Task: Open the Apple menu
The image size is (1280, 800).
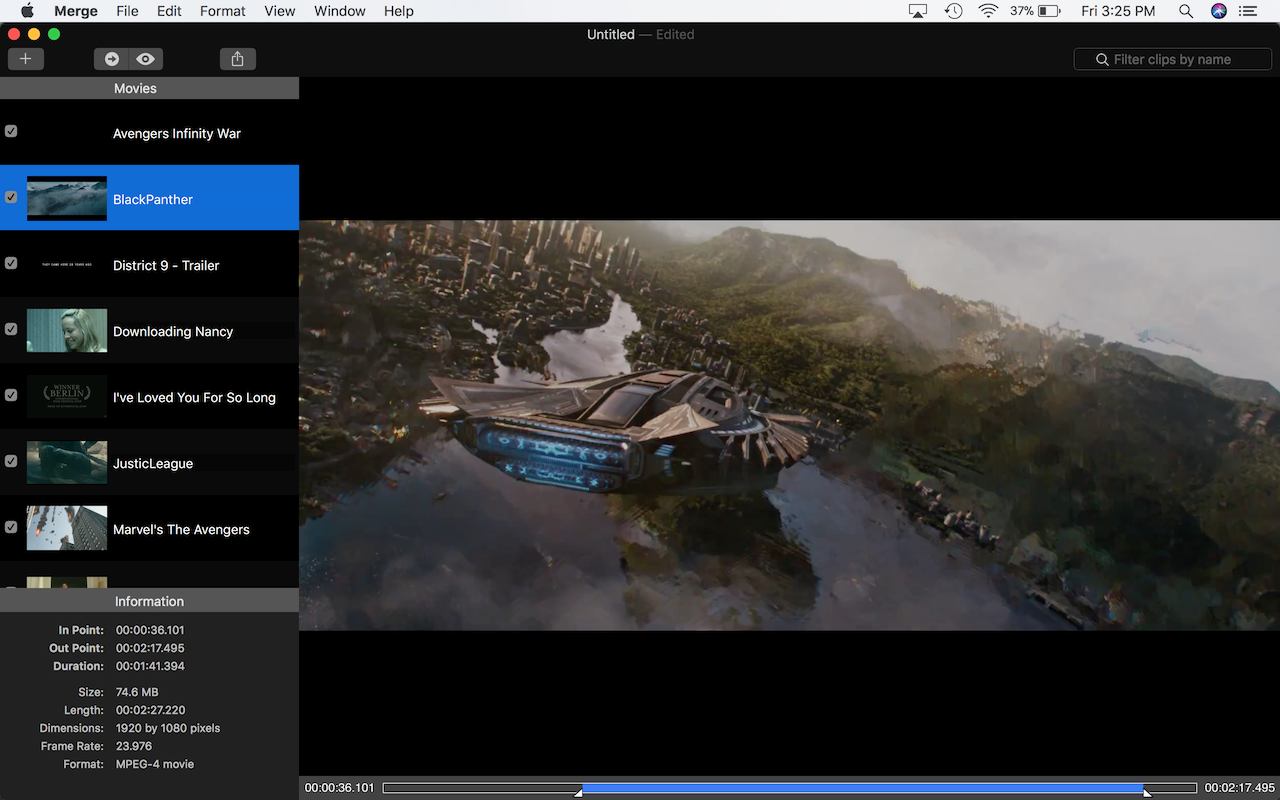Action: [x=27, y=11]
